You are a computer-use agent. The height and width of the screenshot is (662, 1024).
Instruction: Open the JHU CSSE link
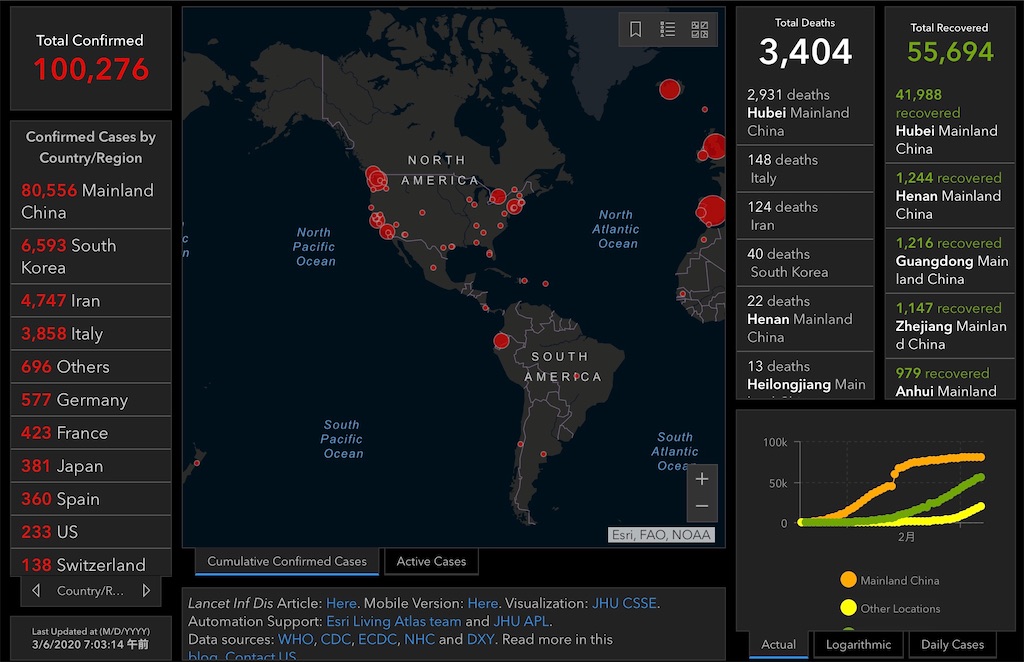tap(624, 603)
